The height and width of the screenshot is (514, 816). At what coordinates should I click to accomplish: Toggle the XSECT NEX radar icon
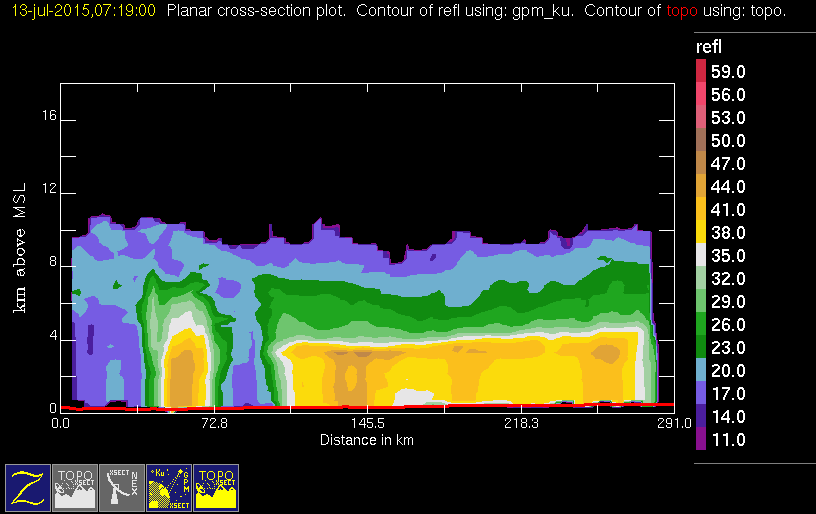point(122,487)
